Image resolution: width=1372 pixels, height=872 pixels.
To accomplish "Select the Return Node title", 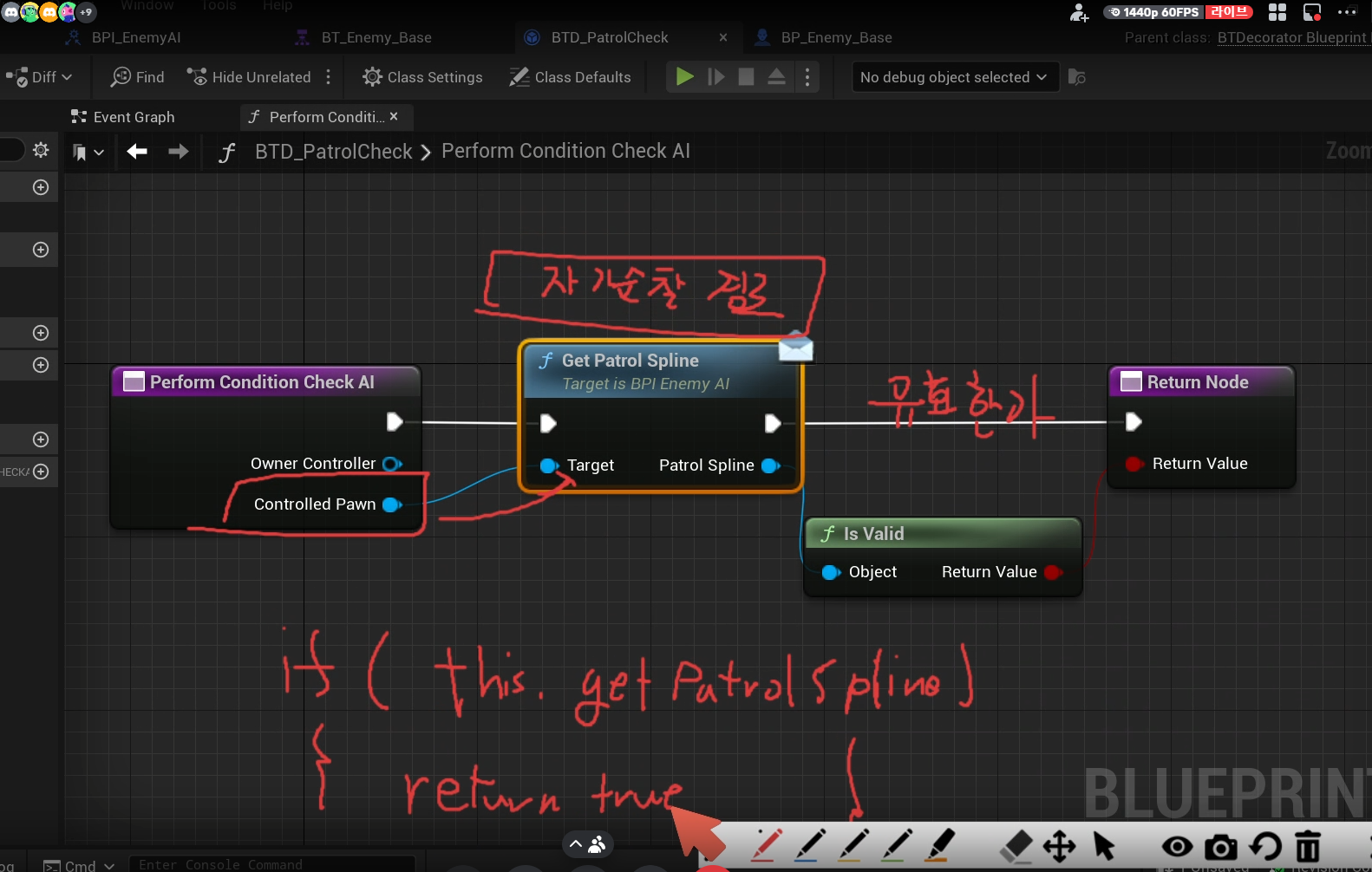I will (x=1198, y=382).
